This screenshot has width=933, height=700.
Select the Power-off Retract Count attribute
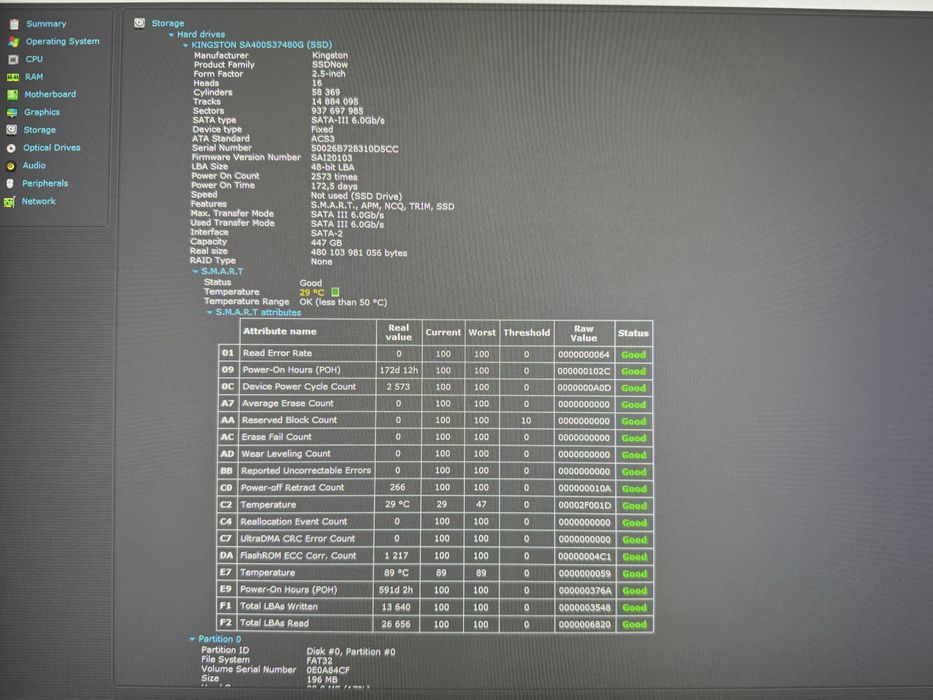tap(292, 488)
